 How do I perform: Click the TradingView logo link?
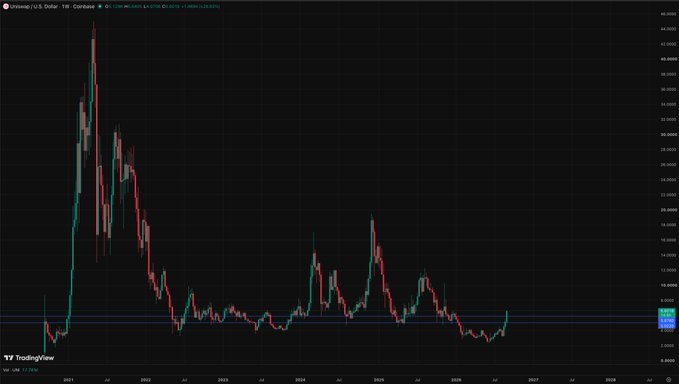click(x=29, y=358)
